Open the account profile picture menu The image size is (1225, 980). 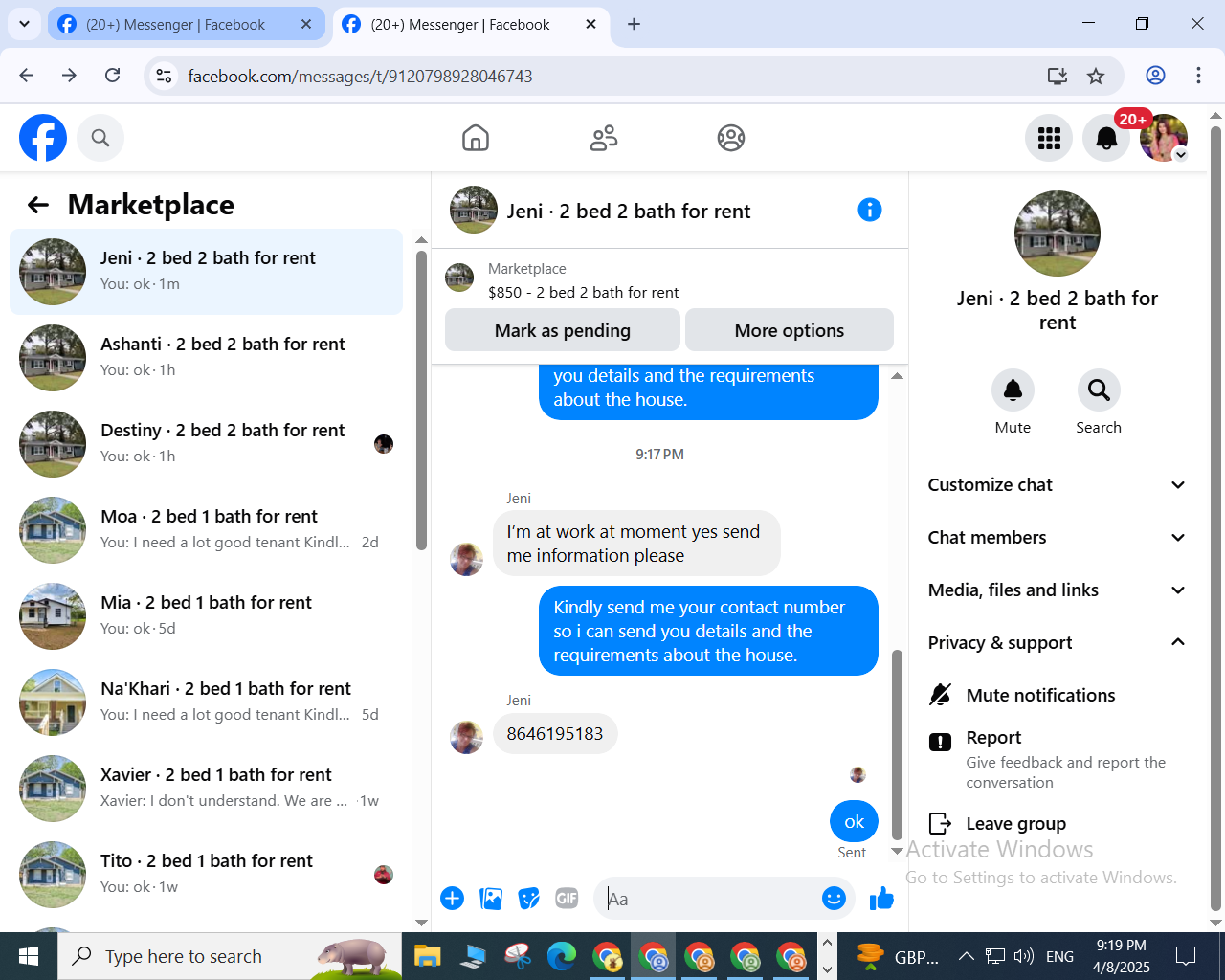[x=1164, y=138]
